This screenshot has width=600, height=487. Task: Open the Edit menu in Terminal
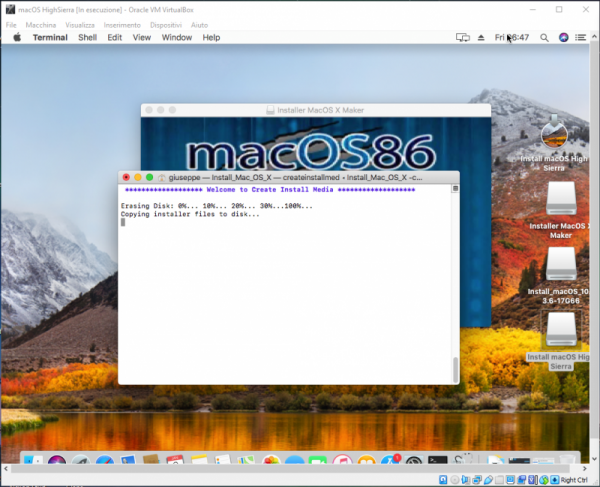pyautogui.click(x=114, y=37)
